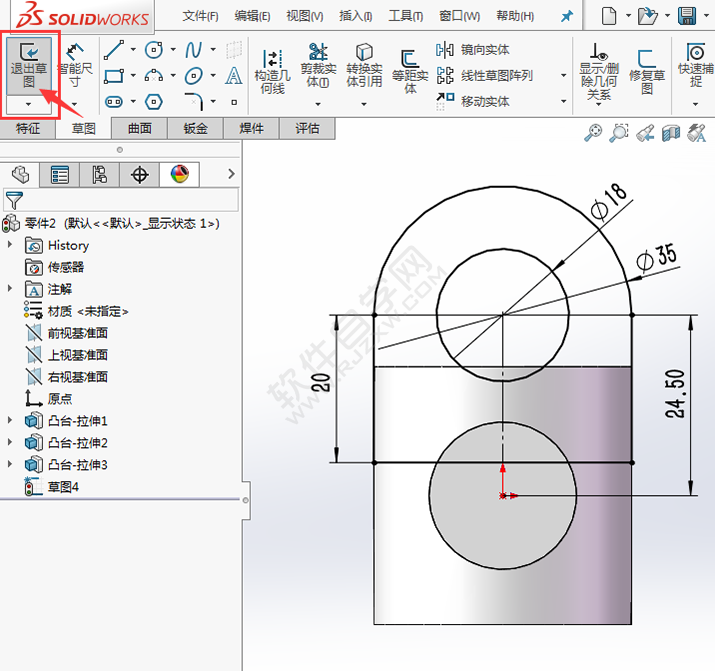Image resolution: width=715 pixels, height=671 pixels.
Task: Open the Exit Sketch dropdown arrow
Action: 29,104
